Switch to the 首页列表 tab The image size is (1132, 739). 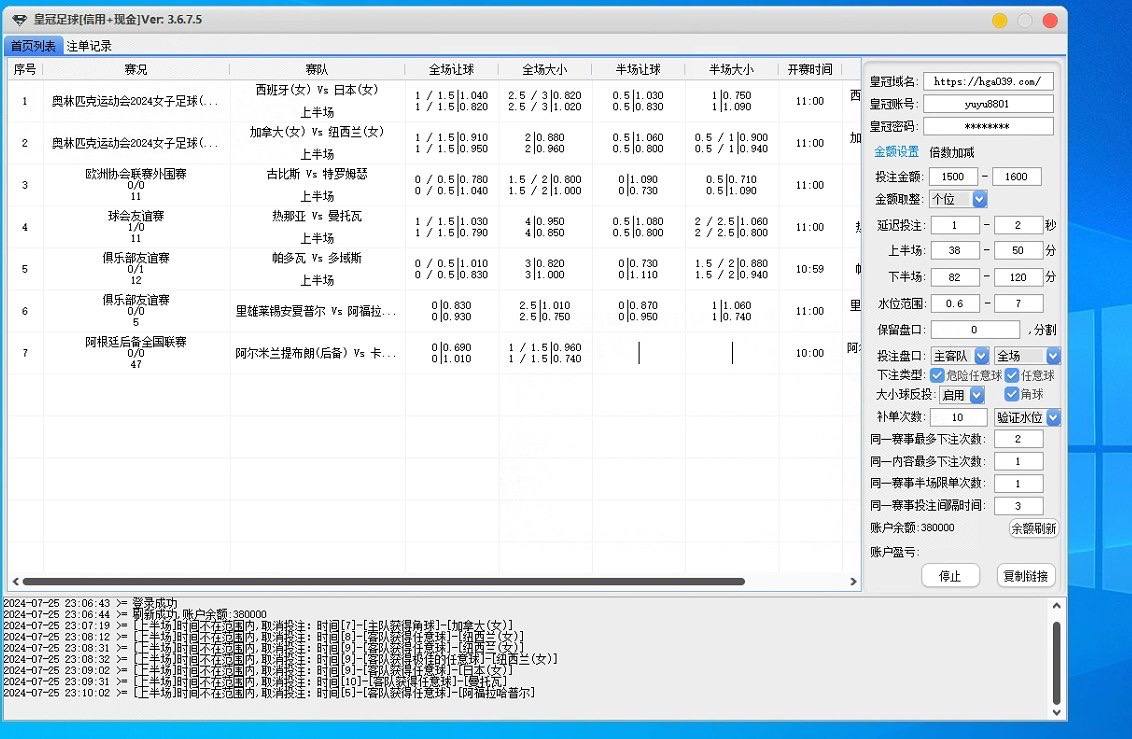[x=33, y=46]
